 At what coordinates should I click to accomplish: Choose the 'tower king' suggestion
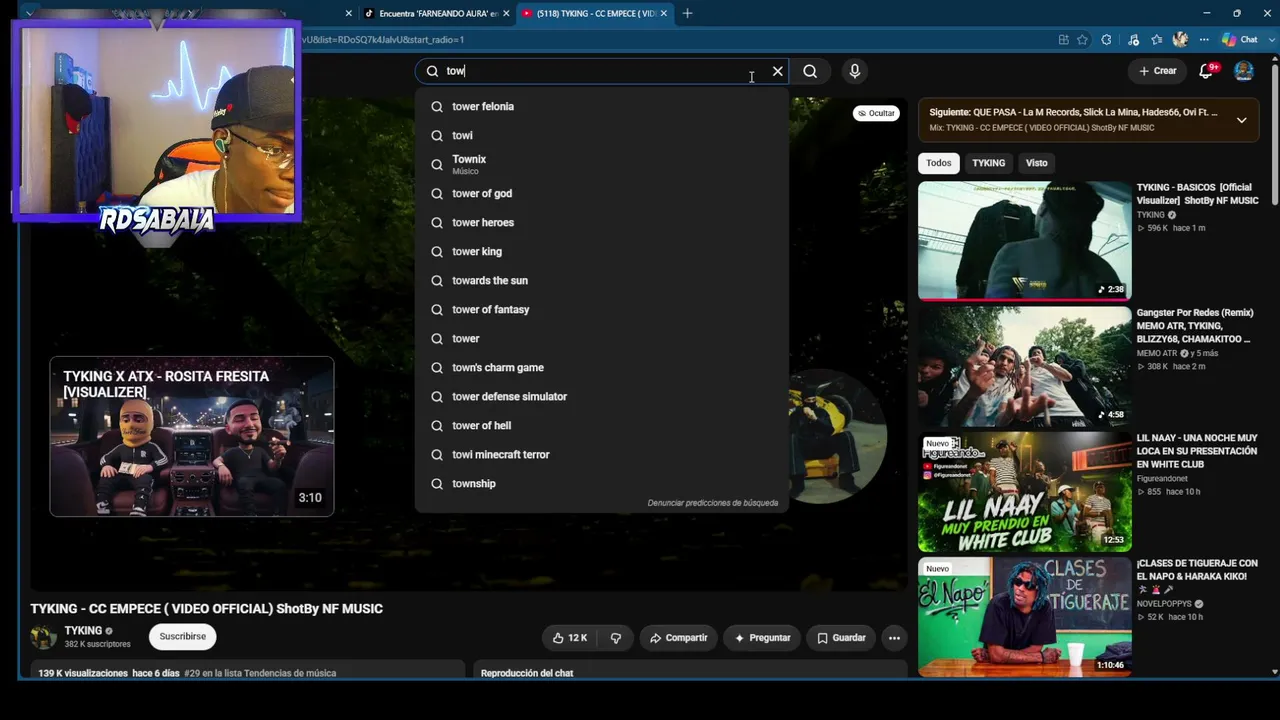(602, 251)
